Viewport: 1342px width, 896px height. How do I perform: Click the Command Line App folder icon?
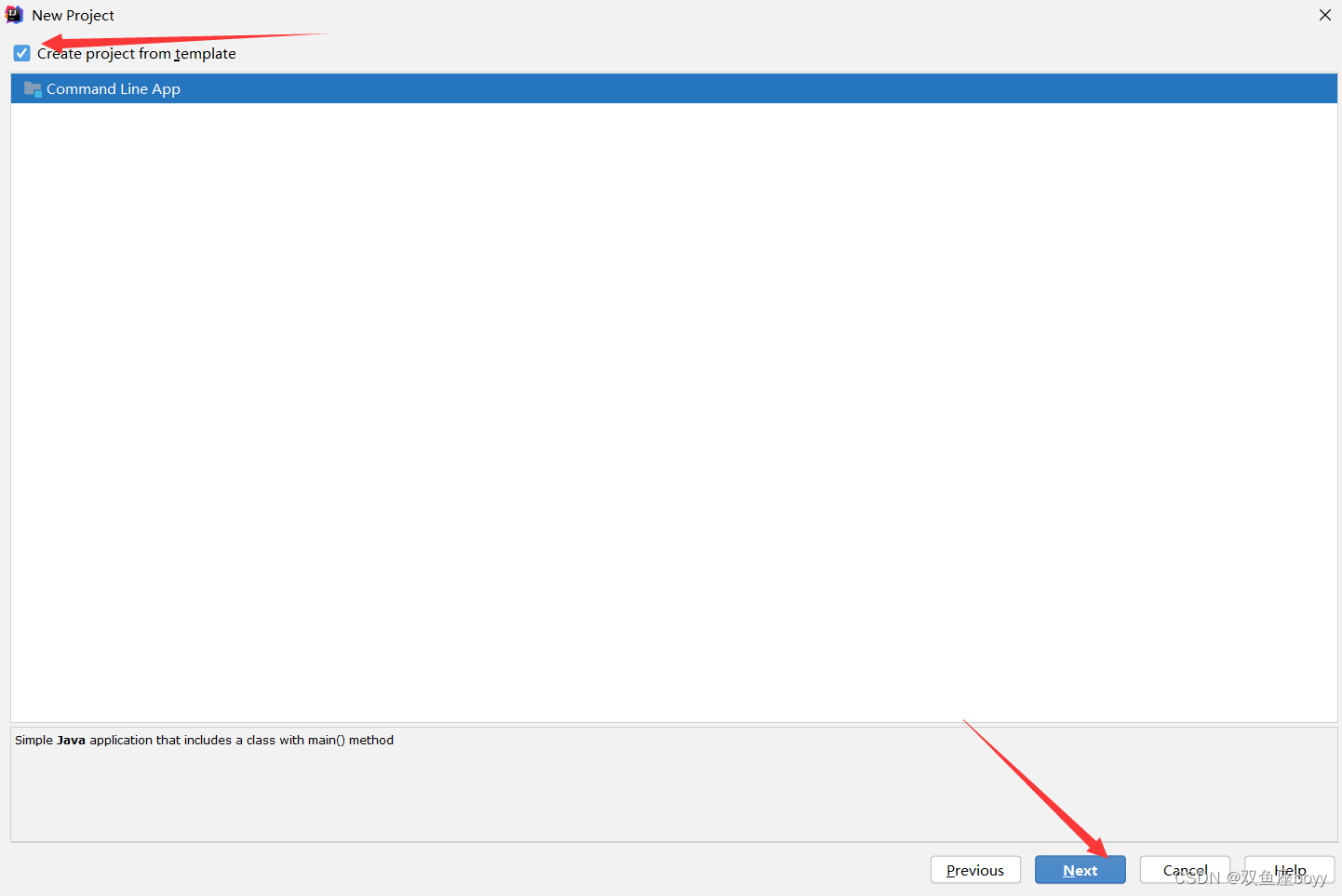point(33,89)
